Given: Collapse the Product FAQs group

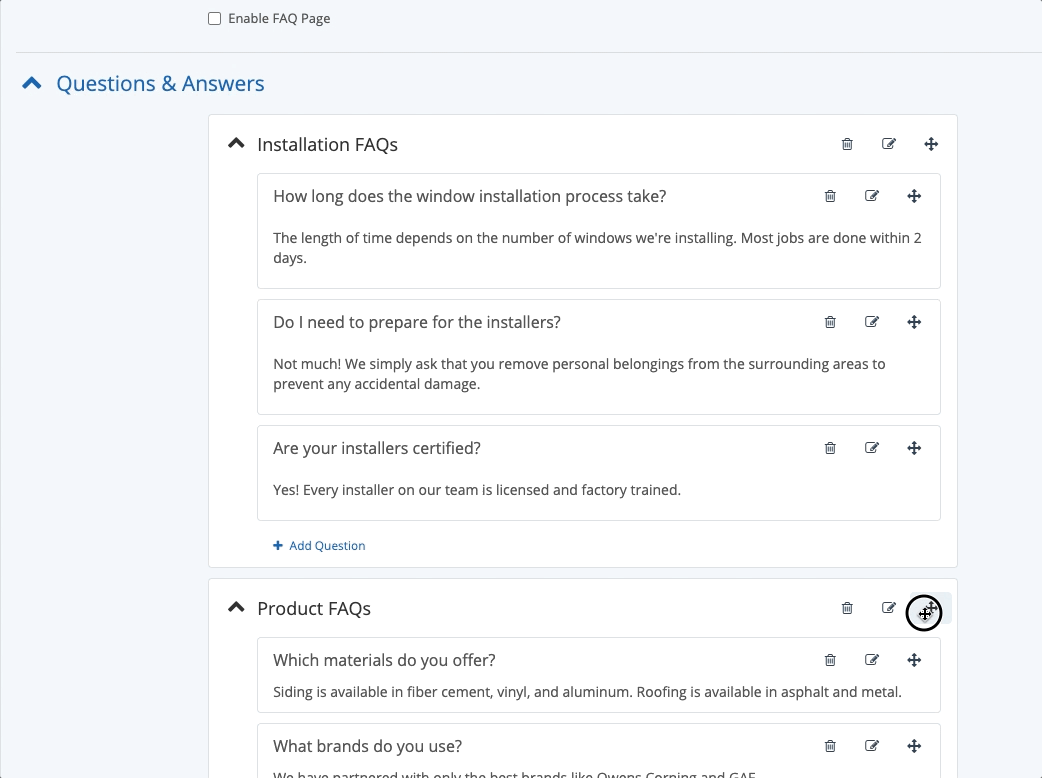Looking at the screenshot, I should pyautogui.click(x=236, y=608).
